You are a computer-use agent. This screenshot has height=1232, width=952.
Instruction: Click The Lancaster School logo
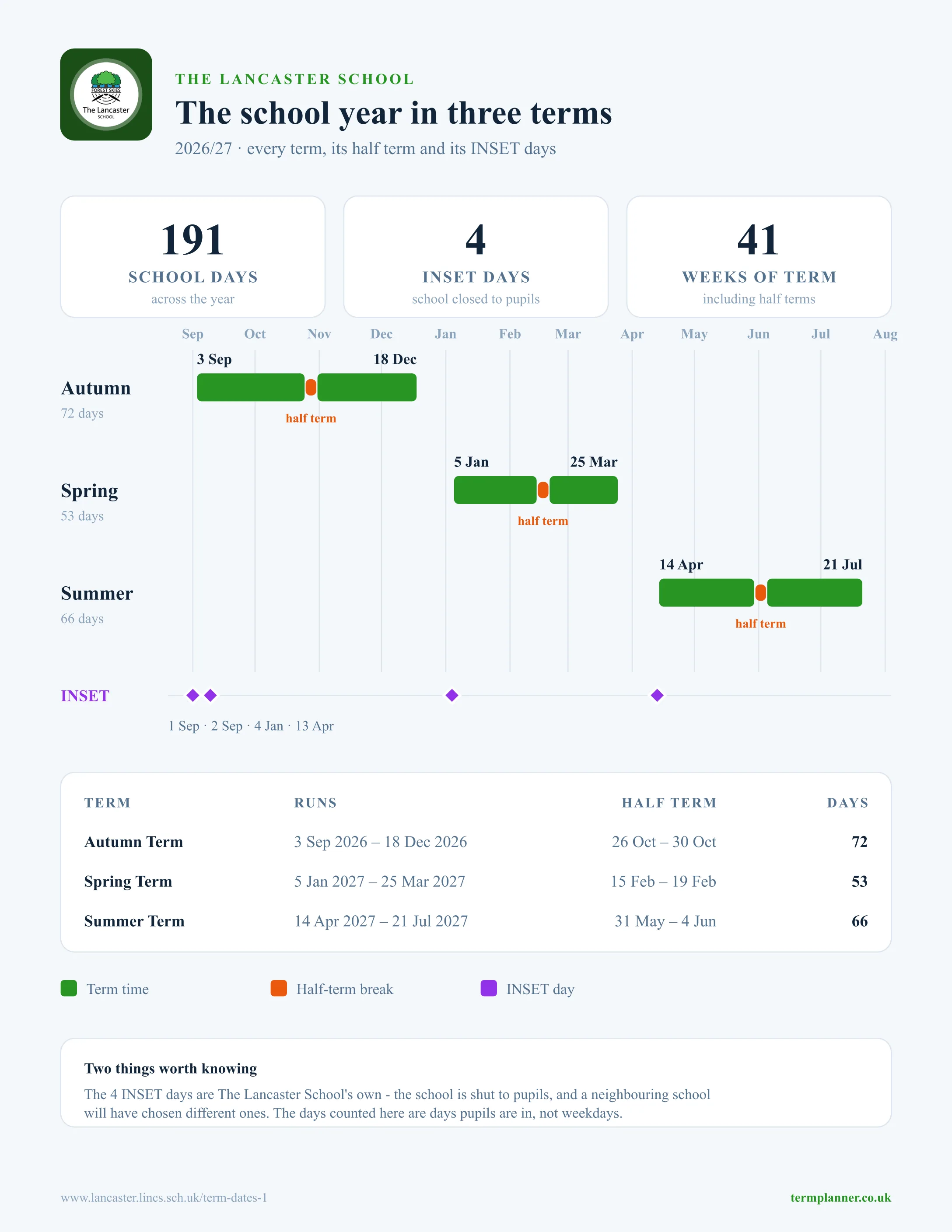(x=106, y=94)
